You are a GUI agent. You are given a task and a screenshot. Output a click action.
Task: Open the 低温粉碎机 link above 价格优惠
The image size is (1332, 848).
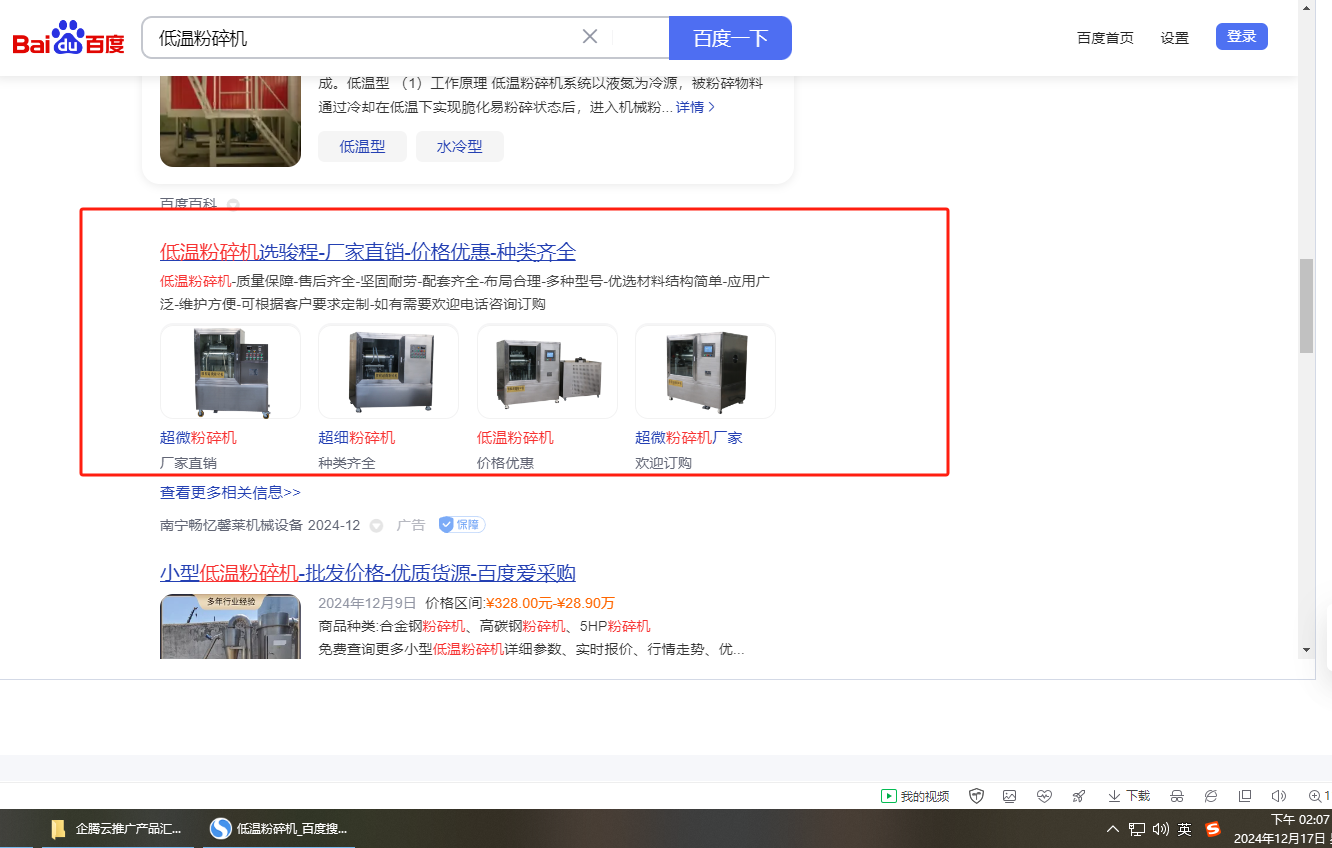pos(515,438)
